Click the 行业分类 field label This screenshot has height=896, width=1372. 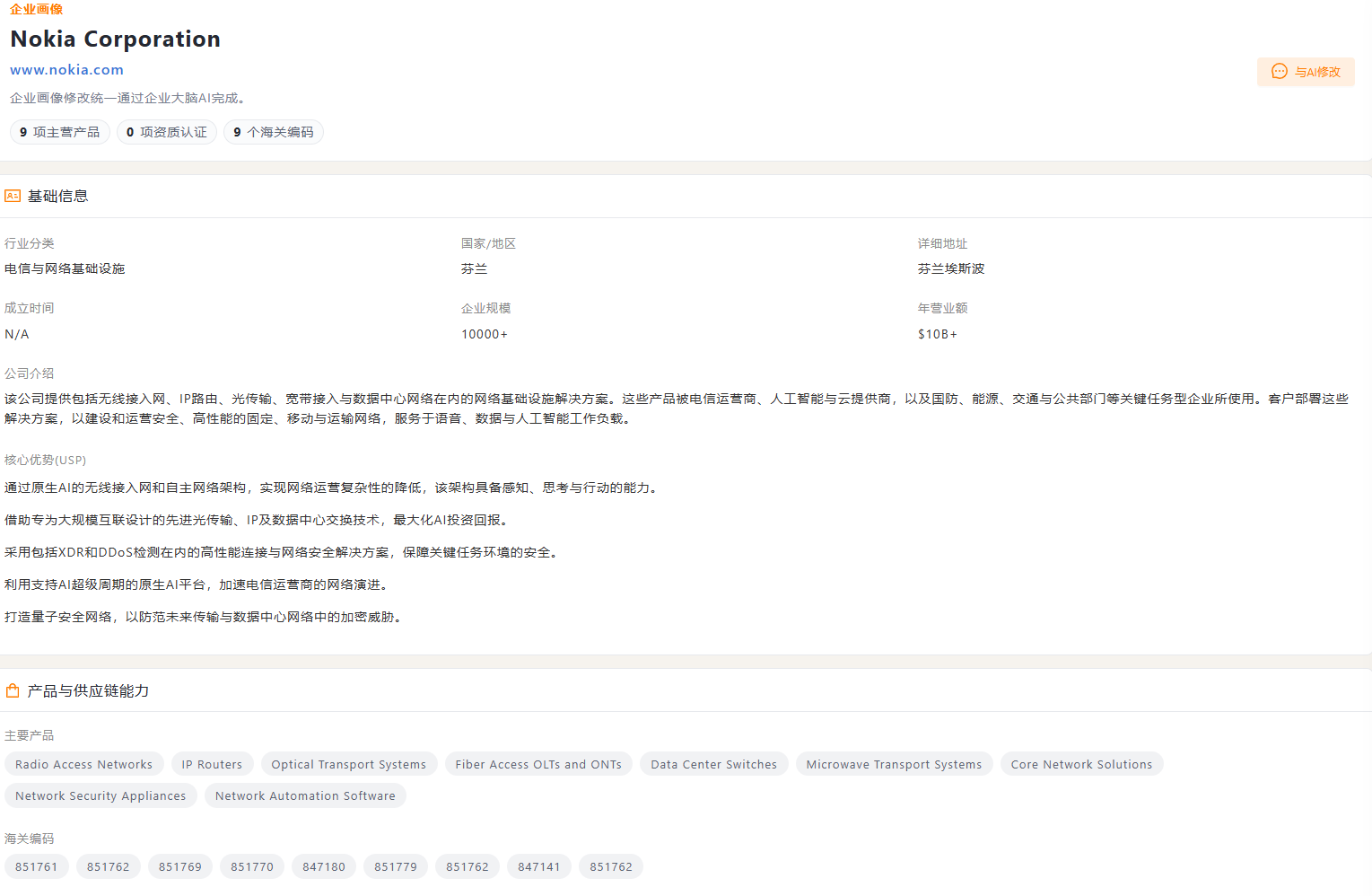[x=30, y=243]
